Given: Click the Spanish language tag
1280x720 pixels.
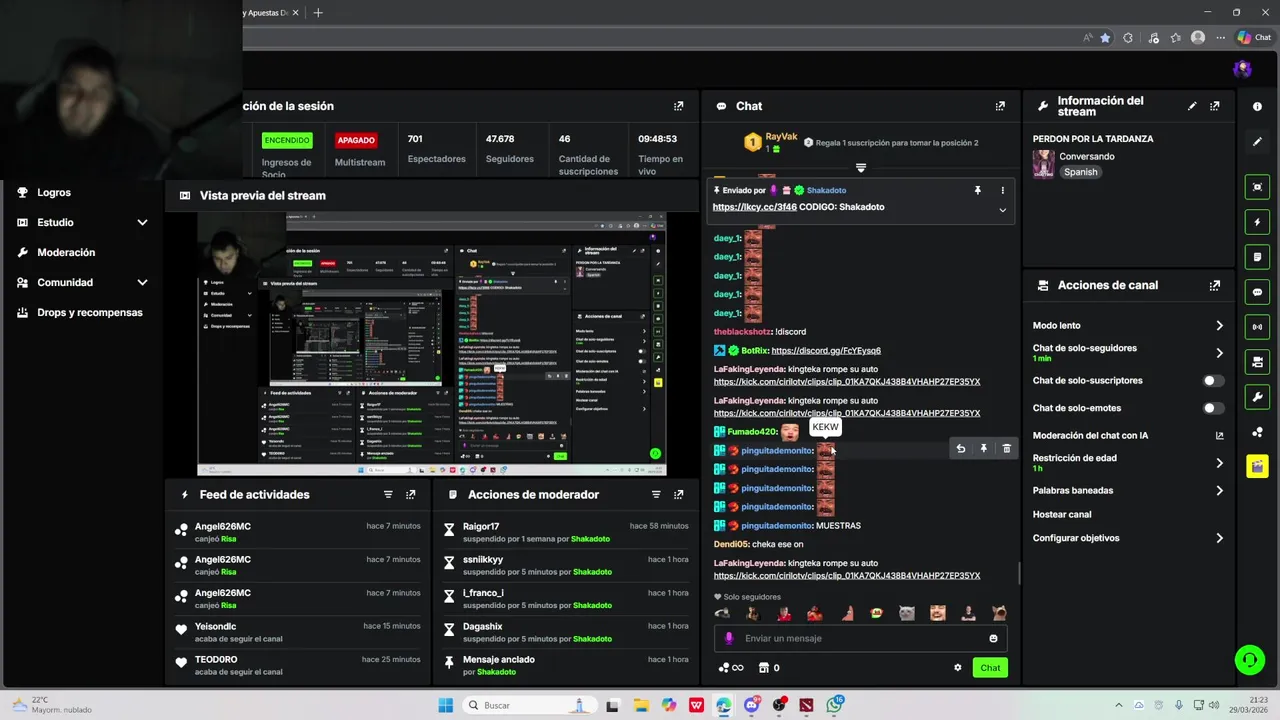Looking at the screenshot, I should click(x=1081, y=172).
